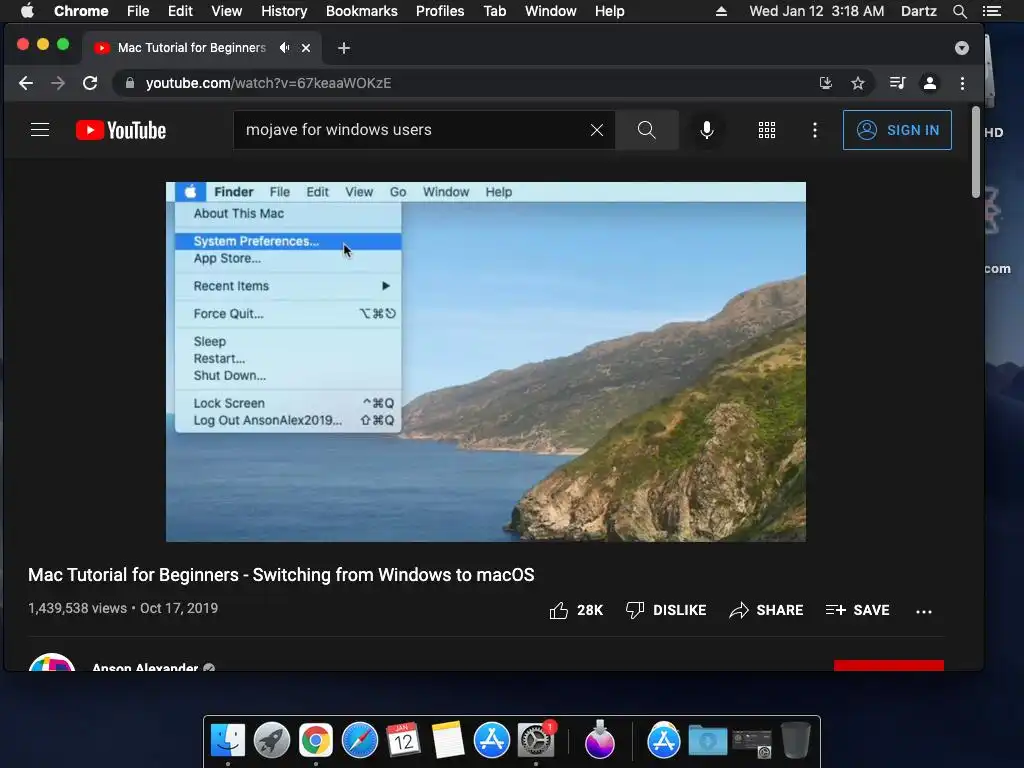Like the video with thumbs up
The image size is (1024, 768).
click(x=576, y=610)
